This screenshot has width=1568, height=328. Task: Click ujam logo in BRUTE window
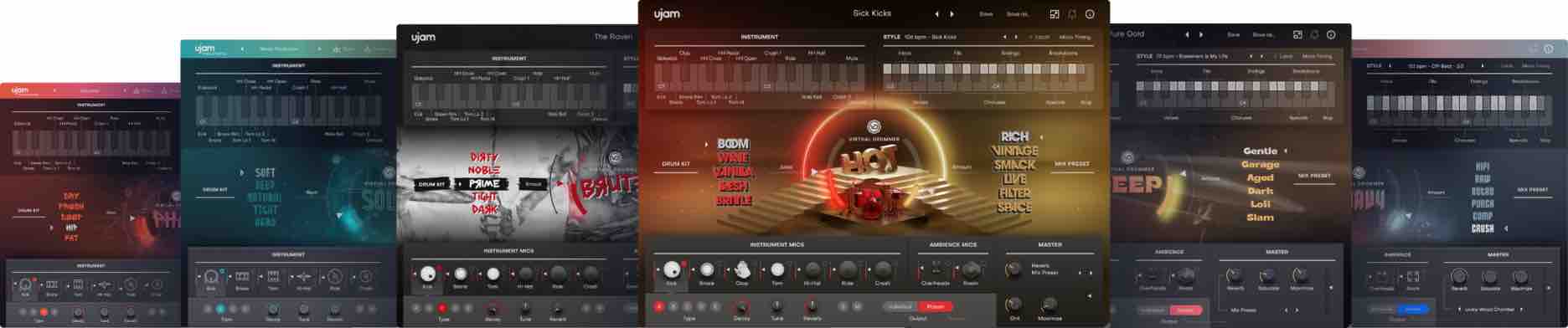pos(423,38)
